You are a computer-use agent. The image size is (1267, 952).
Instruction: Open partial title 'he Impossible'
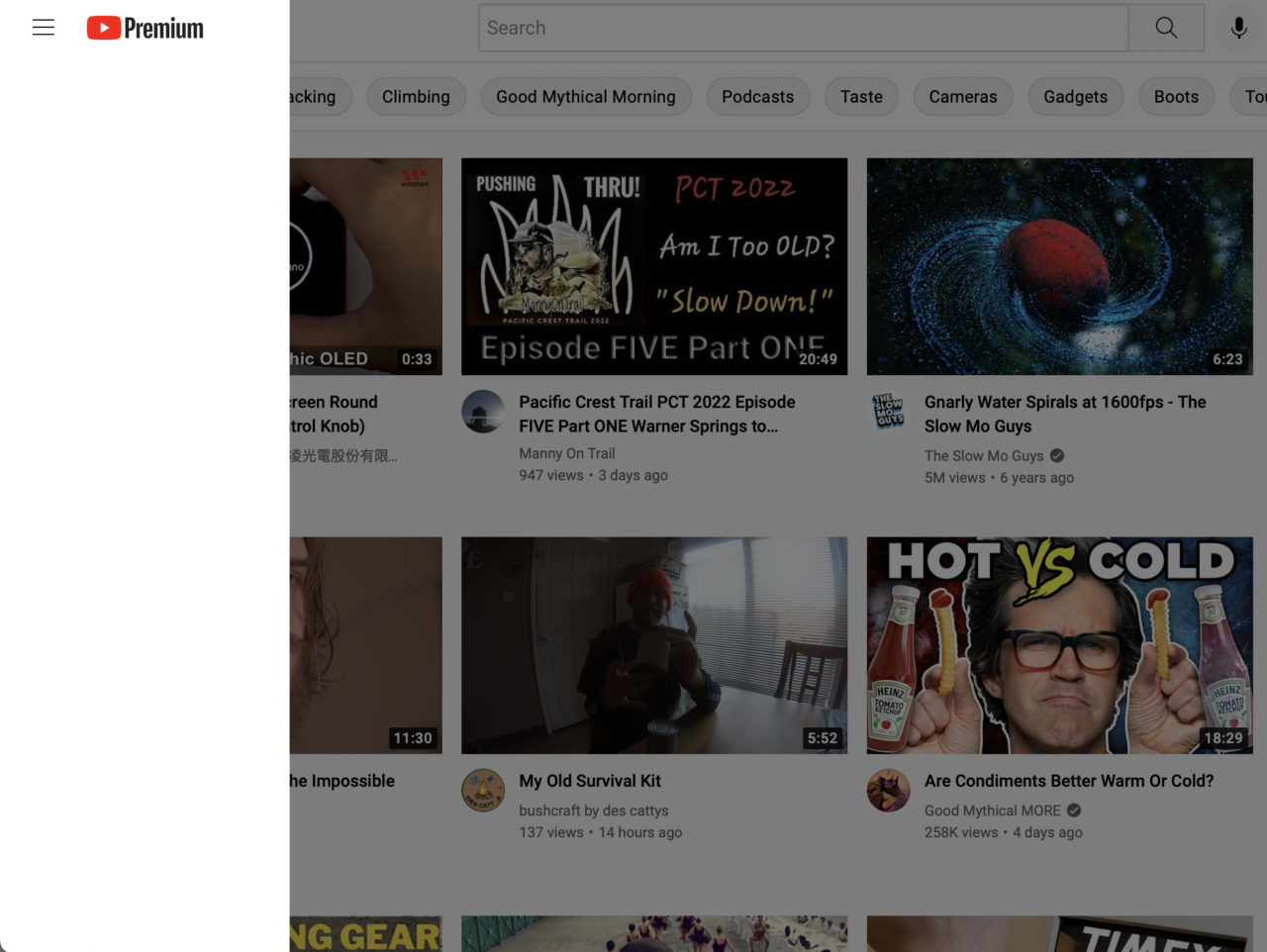(x=342, y=781)
